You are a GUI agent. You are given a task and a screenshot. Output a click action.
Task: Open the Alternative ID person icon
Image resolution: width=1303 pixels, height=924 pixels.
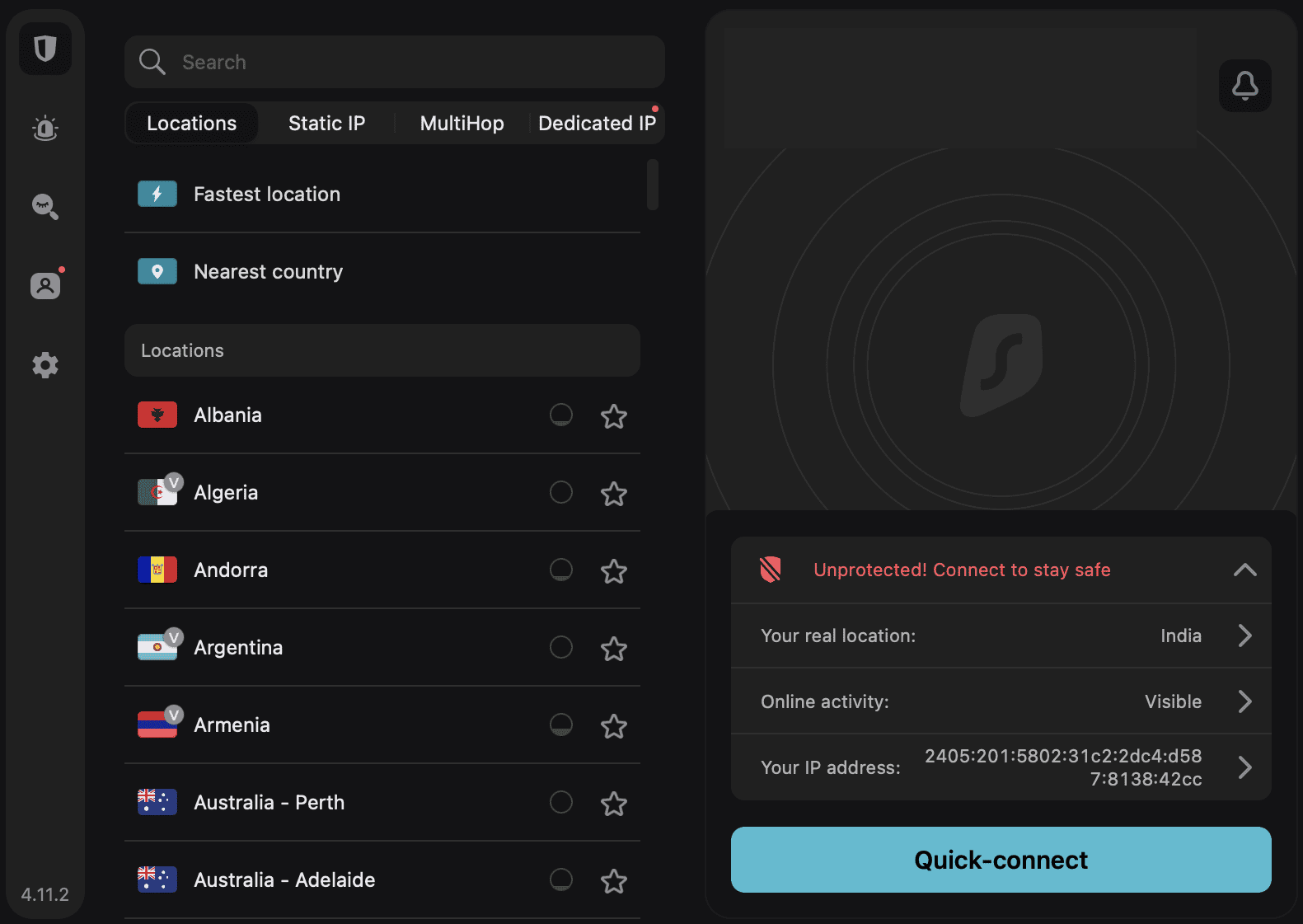point(45,286)
